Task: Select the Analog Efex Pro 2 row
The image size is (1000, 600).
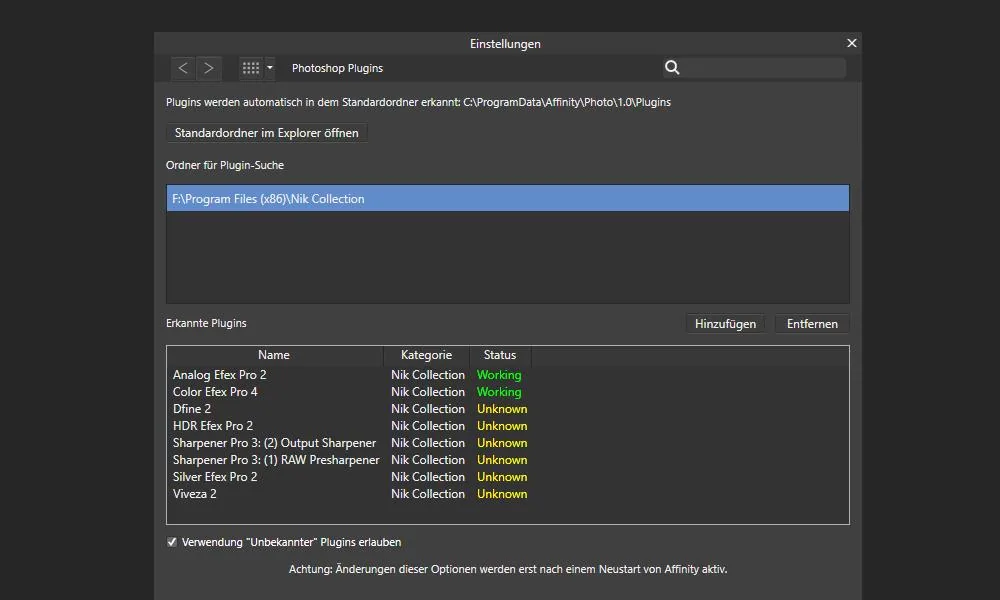Action: click(508, 375)
